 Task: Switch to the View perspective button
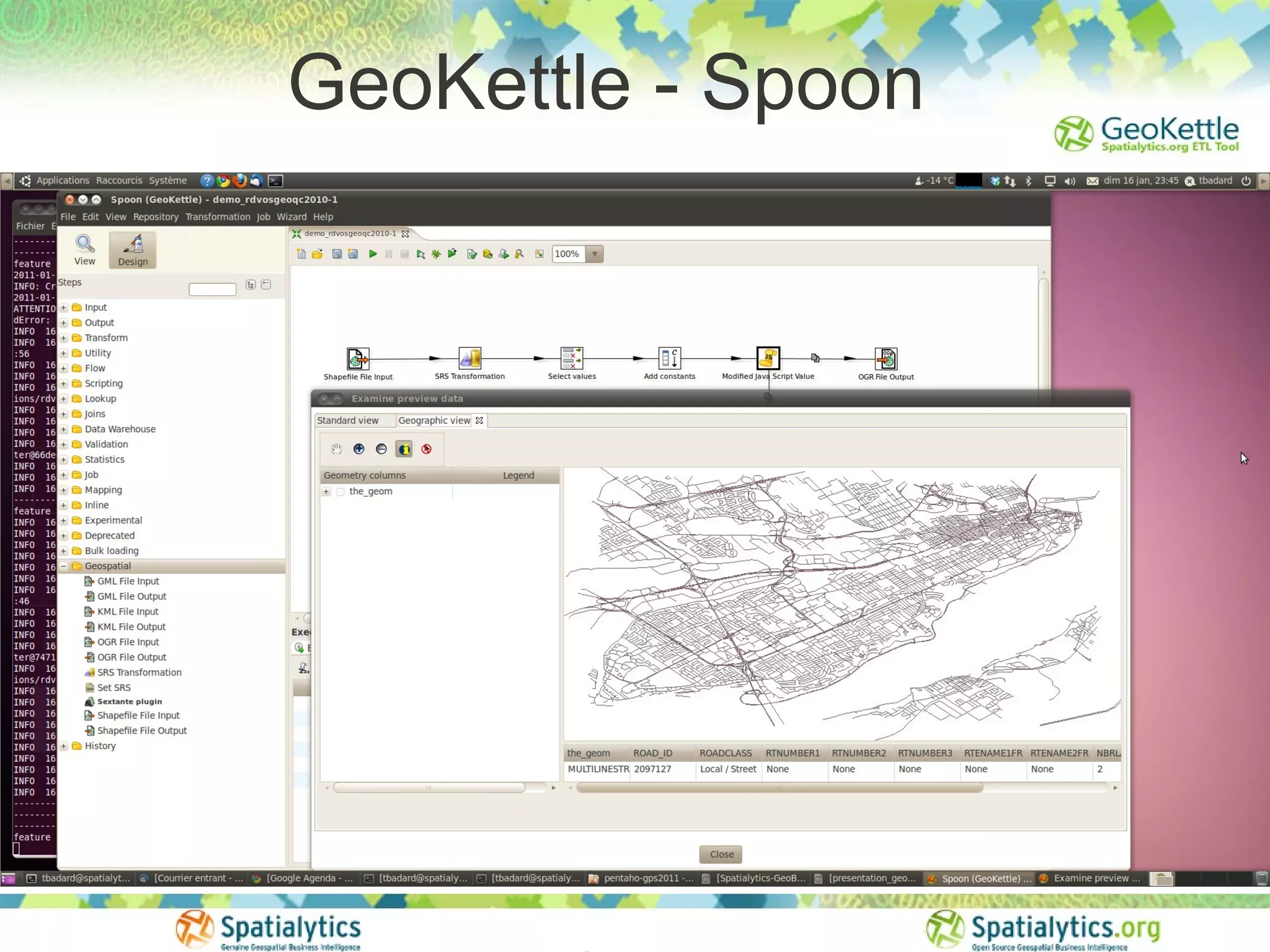pyautogui.click(x=85, y=250)
